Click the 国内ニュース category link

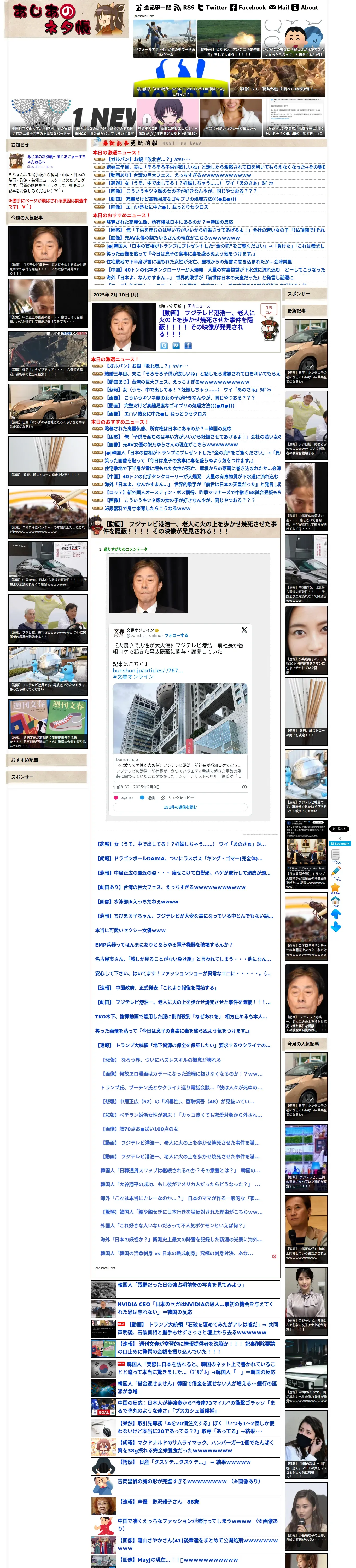(x=199, y=306)
